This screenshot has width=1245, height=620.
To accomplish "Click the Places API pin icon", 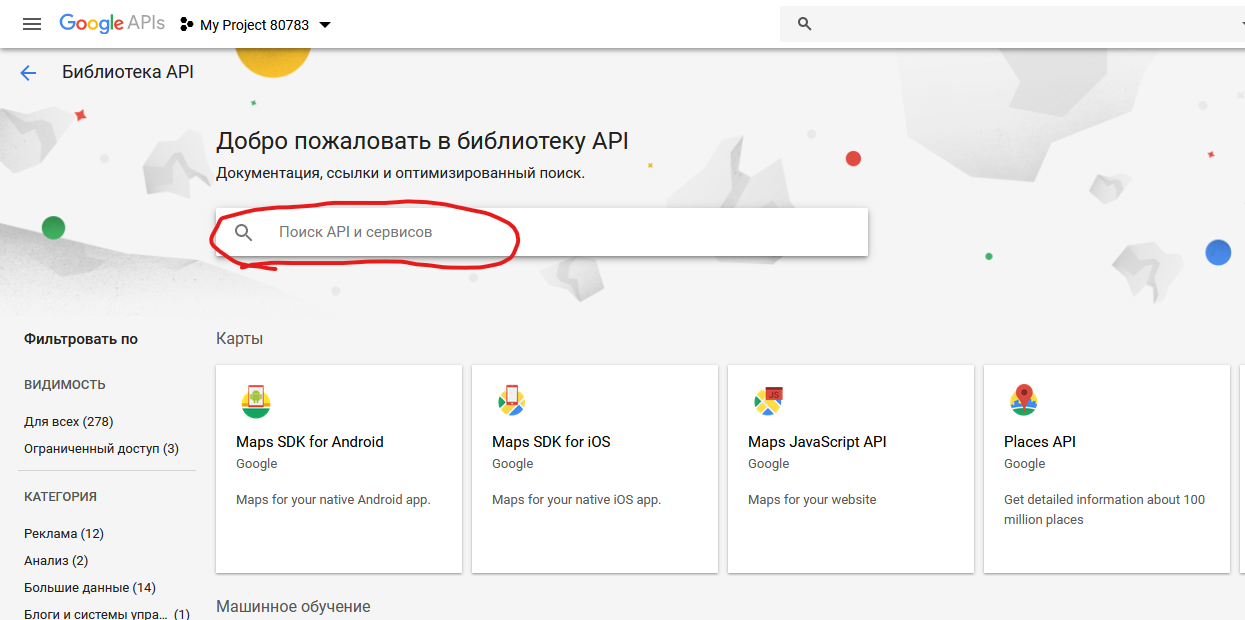I will pyautogui.click(x=1023, y=400).
